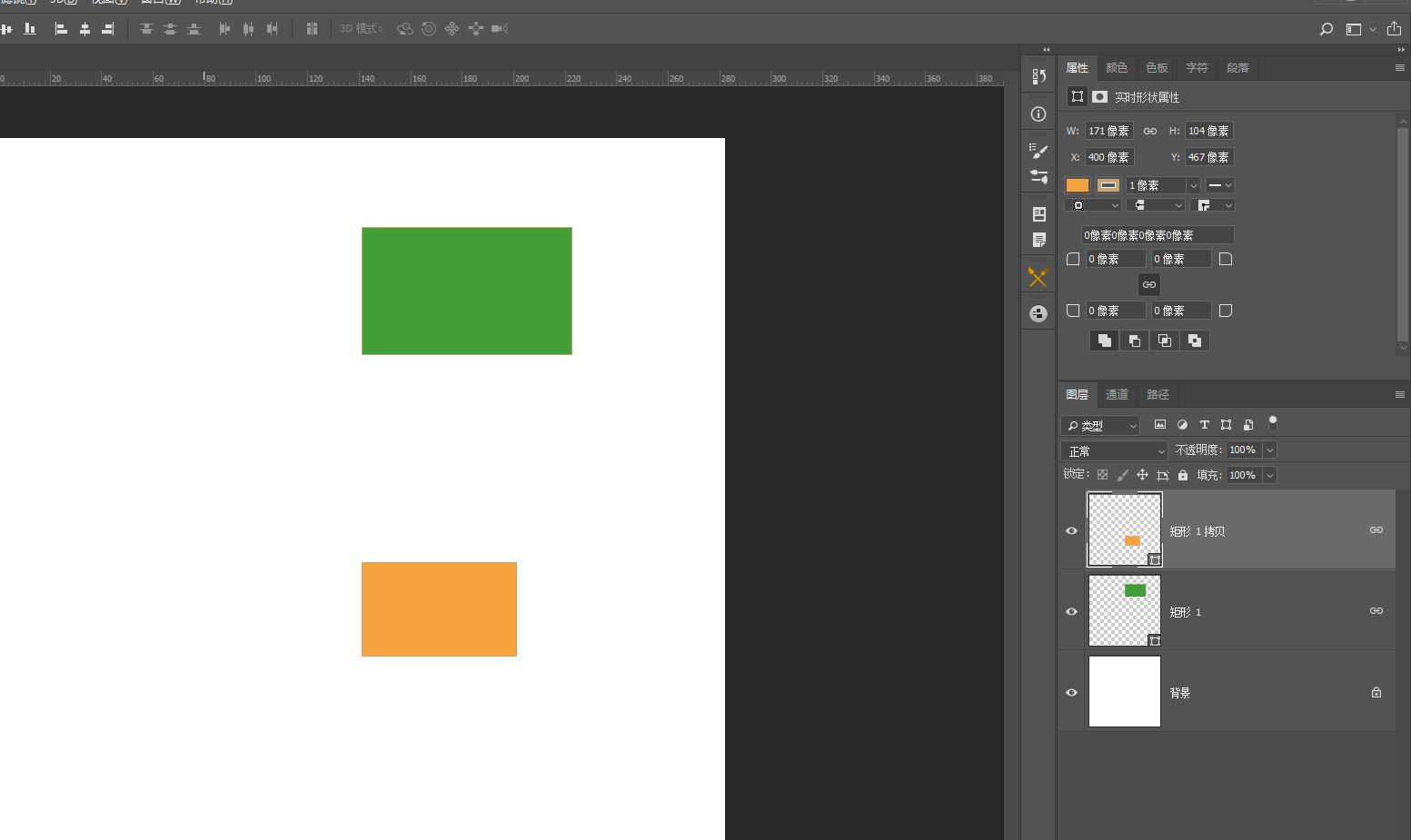Click distribute horizontal centers icon
The width and height of the screenshot is (1411, 840).
tap(248, 29)
